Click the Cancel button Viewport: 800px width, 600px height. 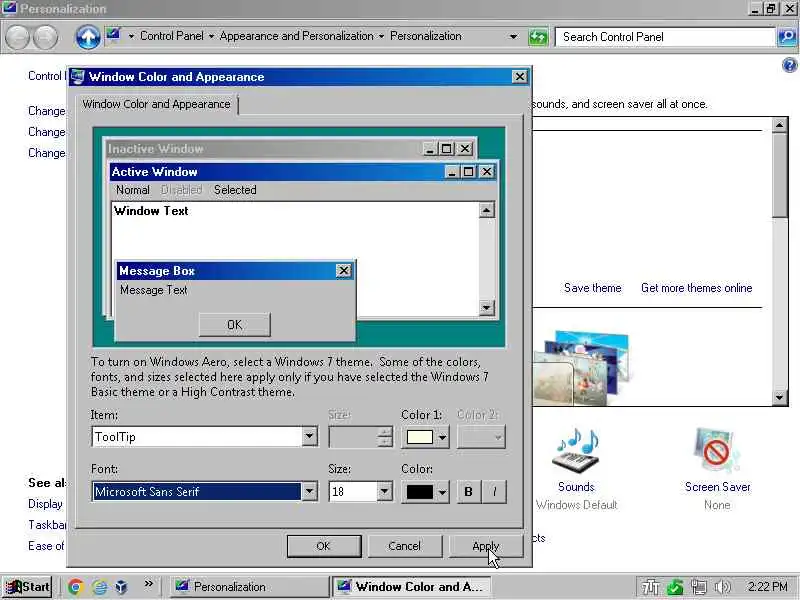[x=405, y=546]
